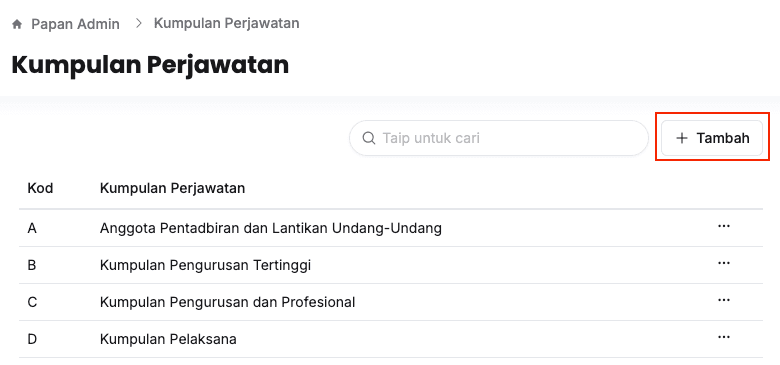
Task: Focus the "Taip untuk cari" search field
Action: click(499, 138)
